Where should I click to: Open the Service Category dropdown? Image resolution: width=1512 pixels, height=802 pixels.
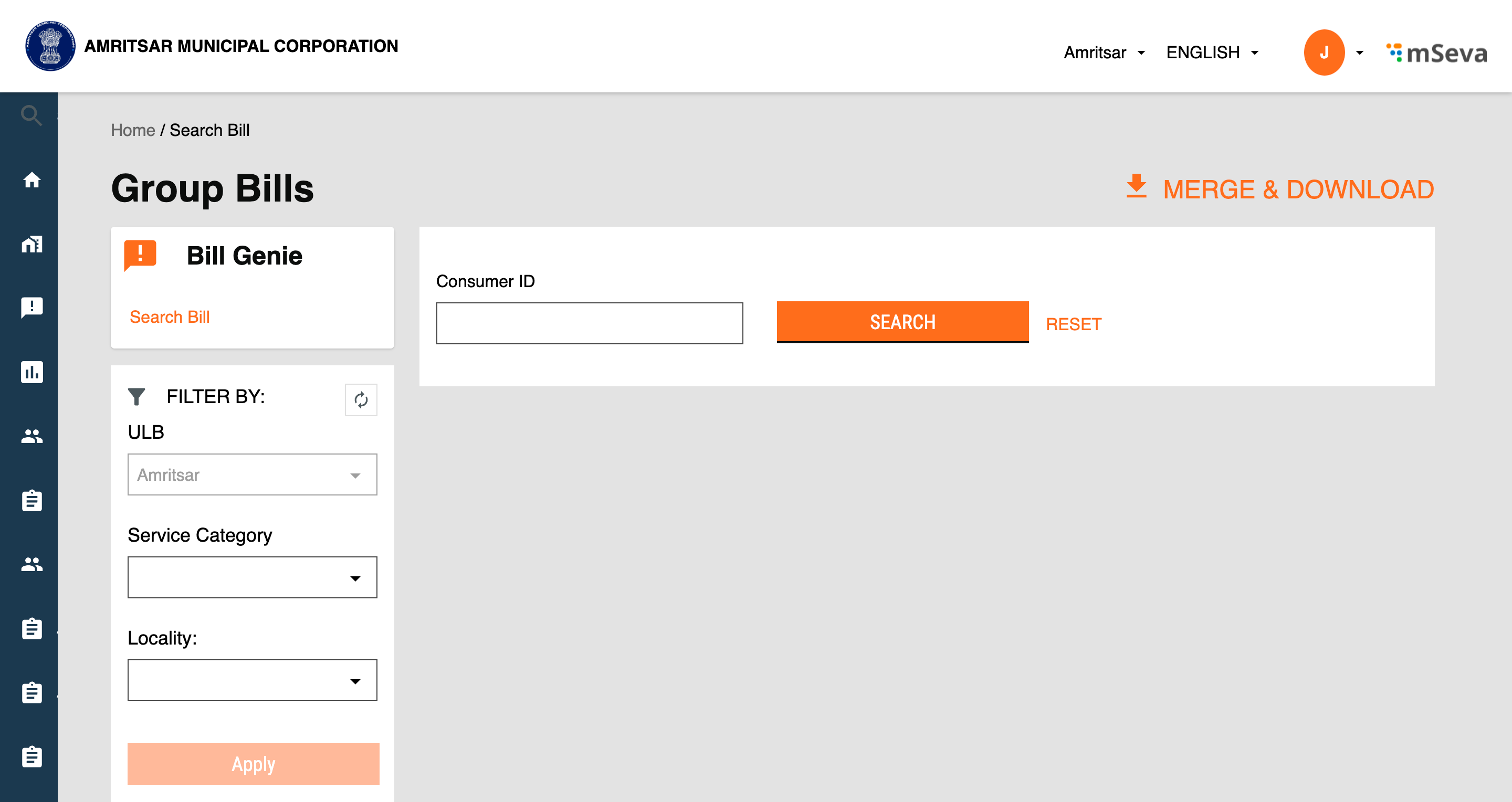click(253, 577)
